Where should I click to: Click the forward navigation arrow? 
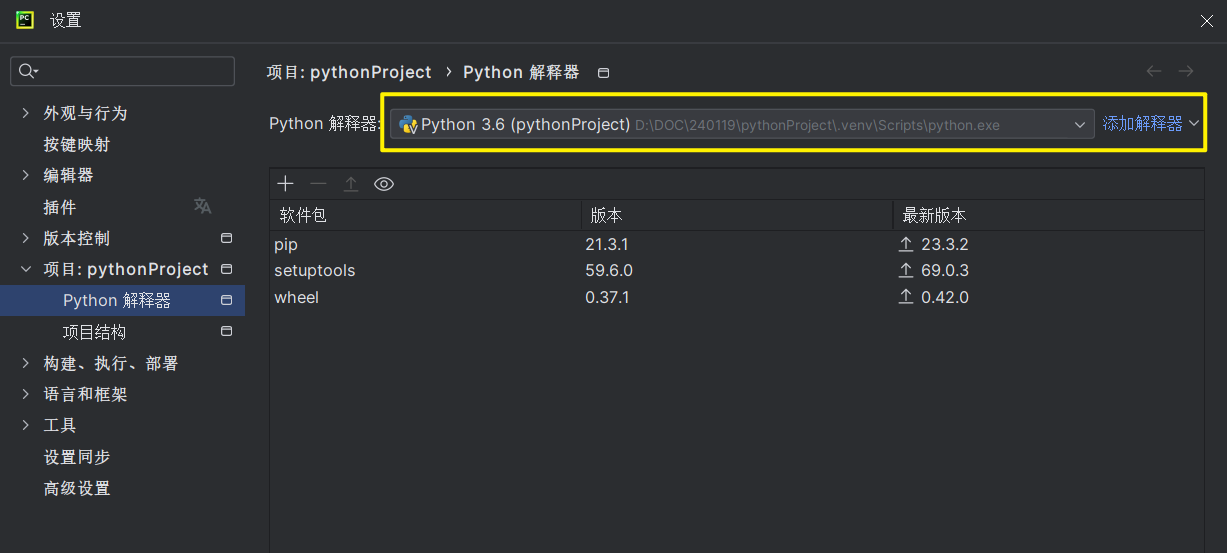1186,71
